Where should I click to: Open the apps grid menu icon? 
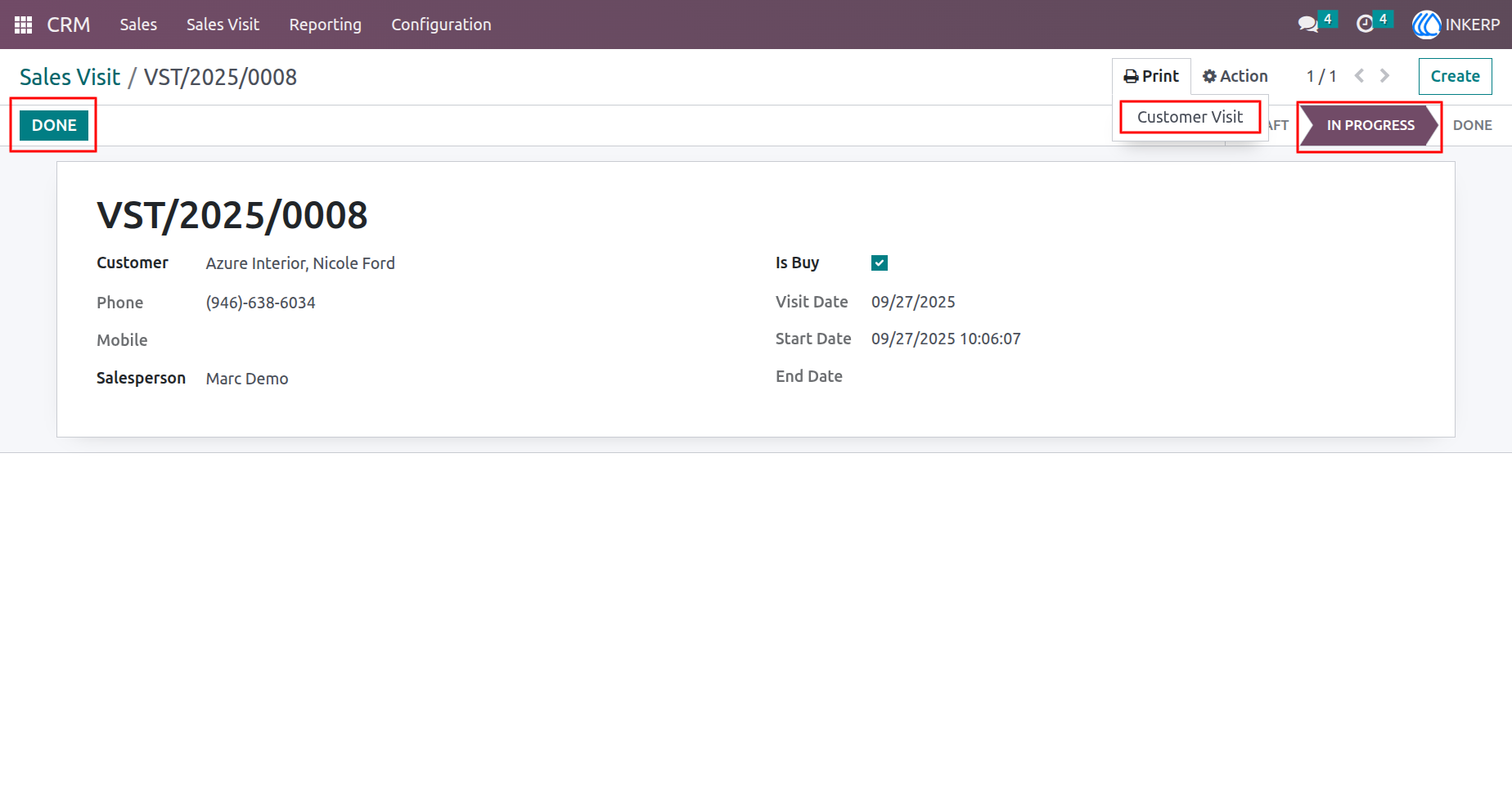23,25
